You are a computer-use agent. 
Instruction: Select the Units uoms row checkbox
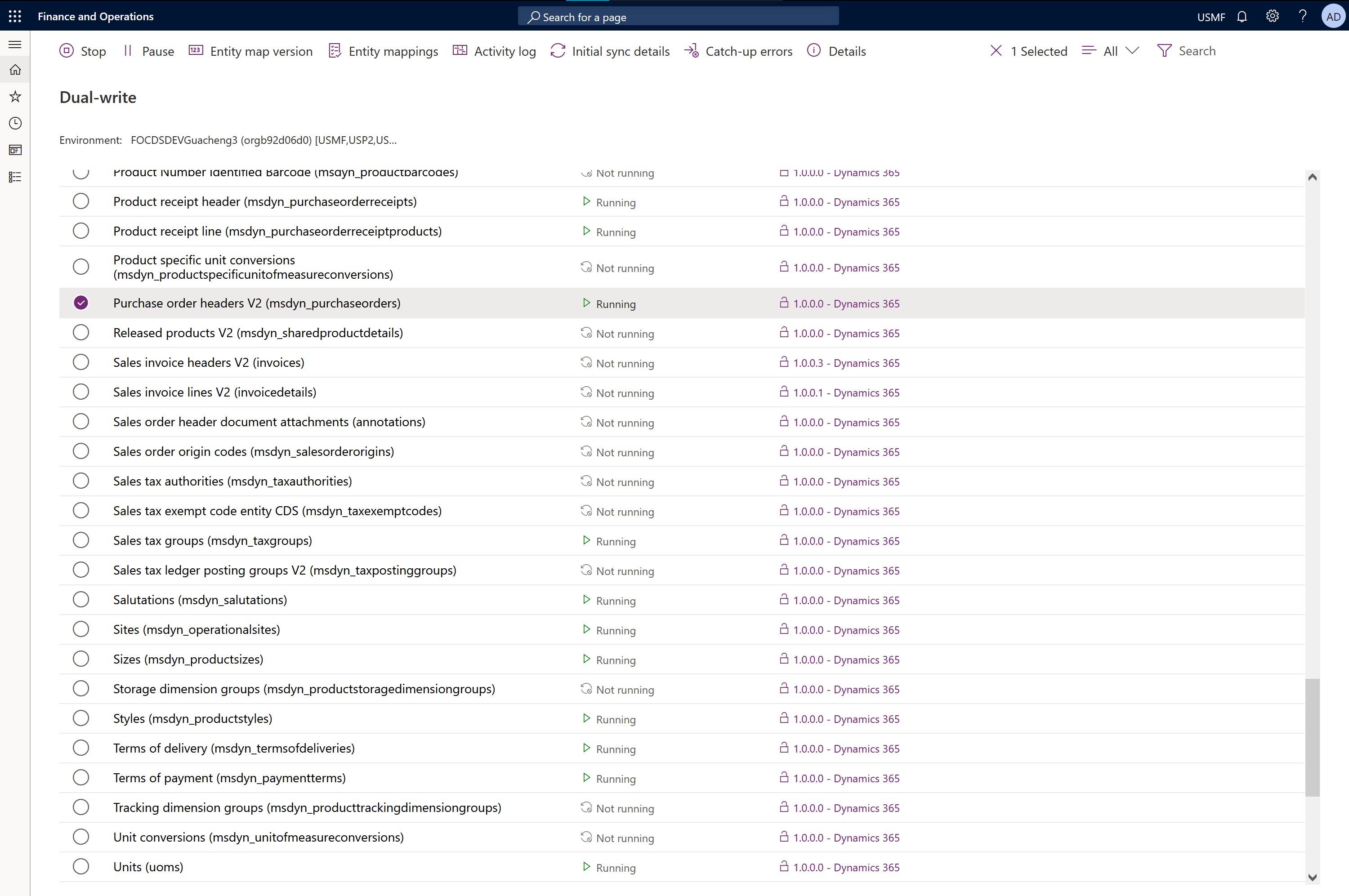coord(81,867)
